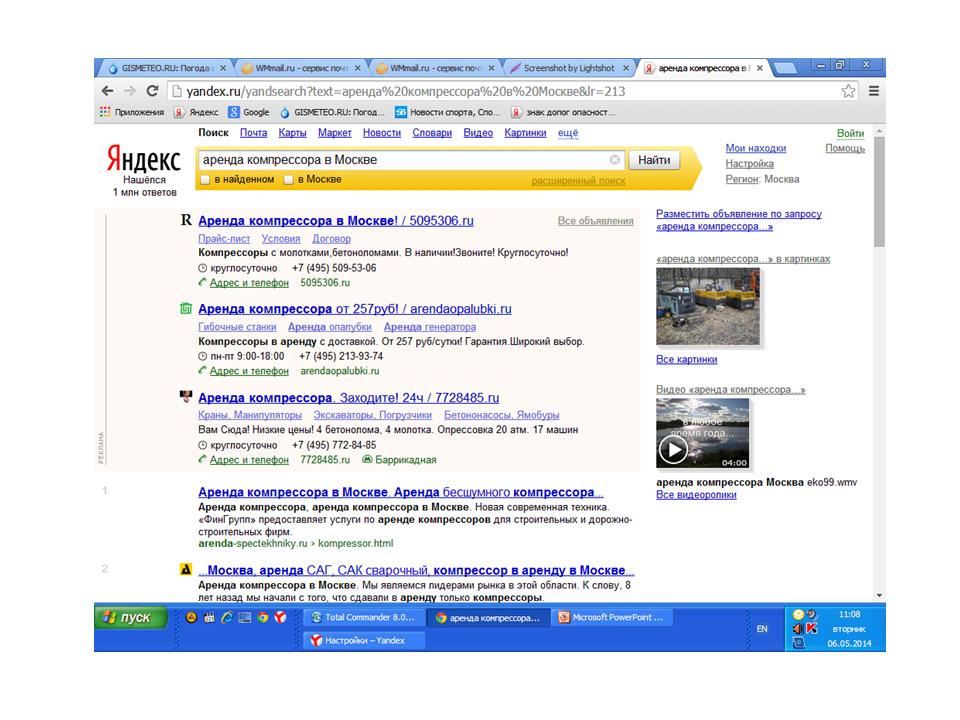Open the Все объявления link

click(x=595, y=221)
